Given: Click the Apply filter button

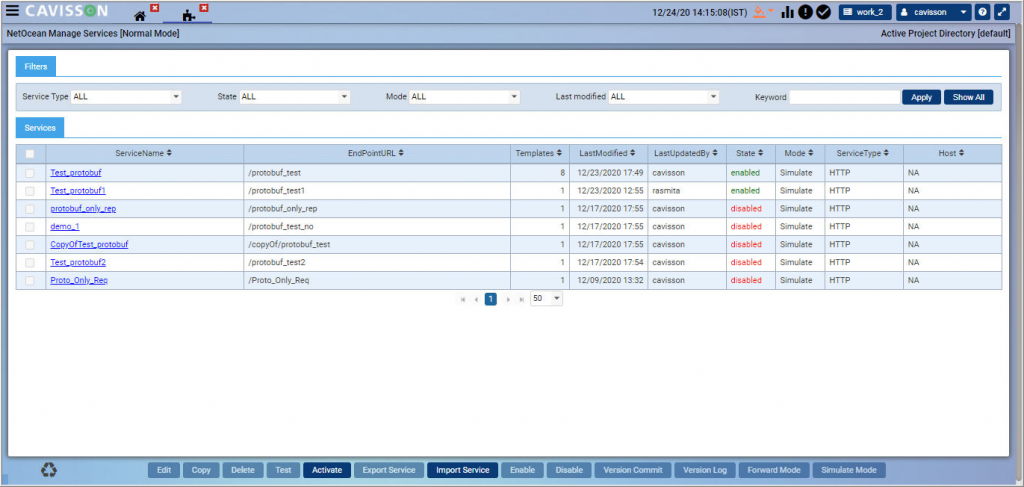Looking at the screenshot, I should [921, 97].
